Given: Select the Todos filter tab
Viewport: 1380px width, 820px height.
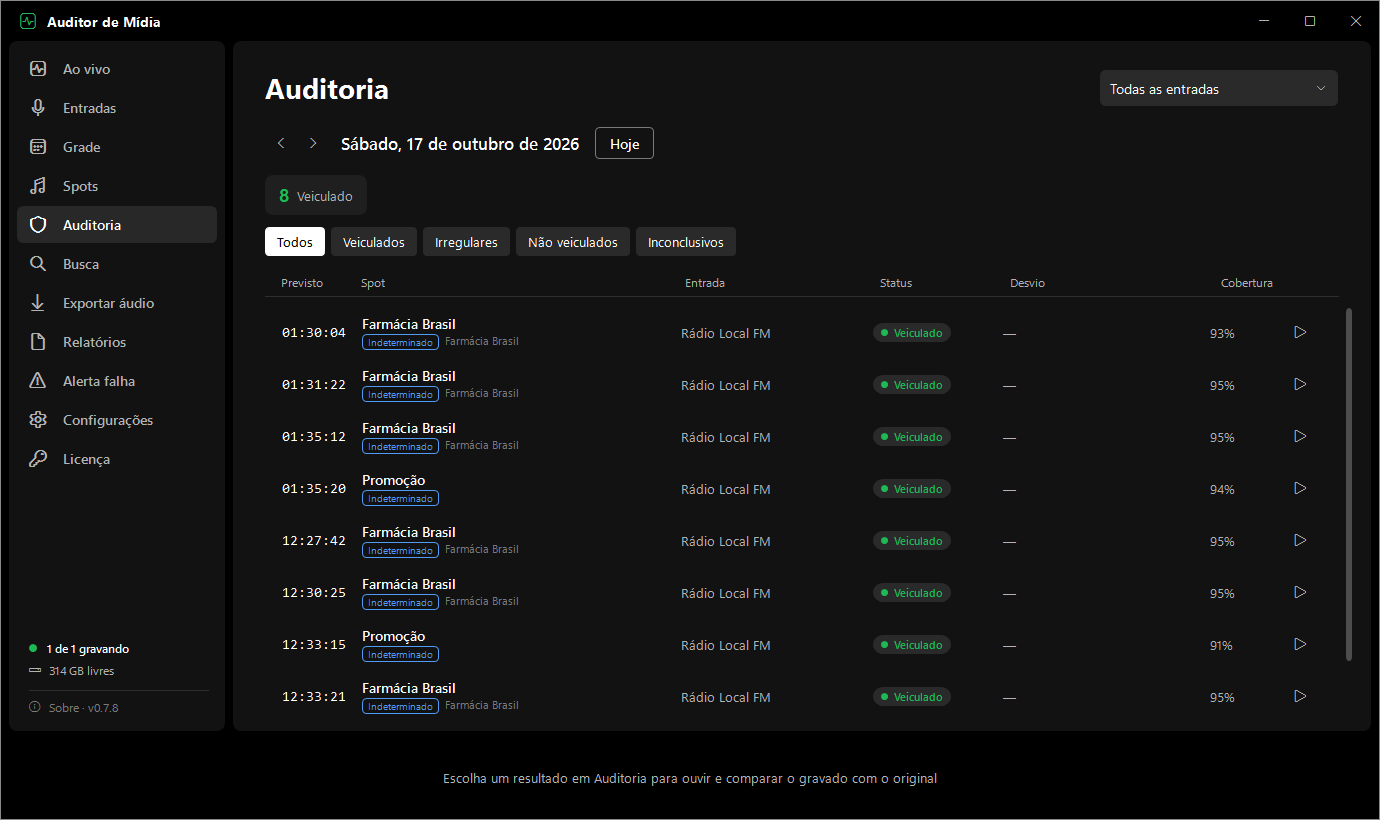Looking at the screenshot, I should click(295, 242).
